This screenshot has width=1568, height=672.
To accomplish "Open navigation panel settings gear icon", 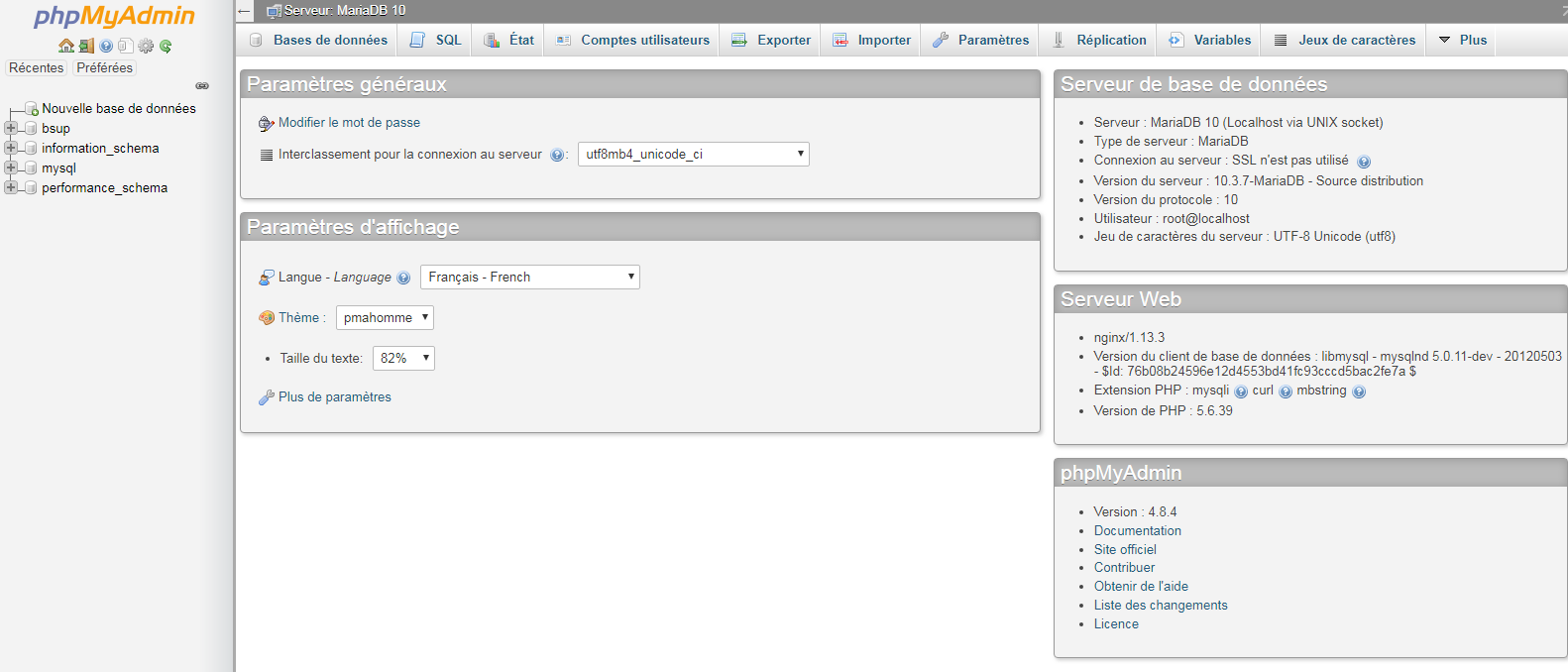I will point(146,46).
